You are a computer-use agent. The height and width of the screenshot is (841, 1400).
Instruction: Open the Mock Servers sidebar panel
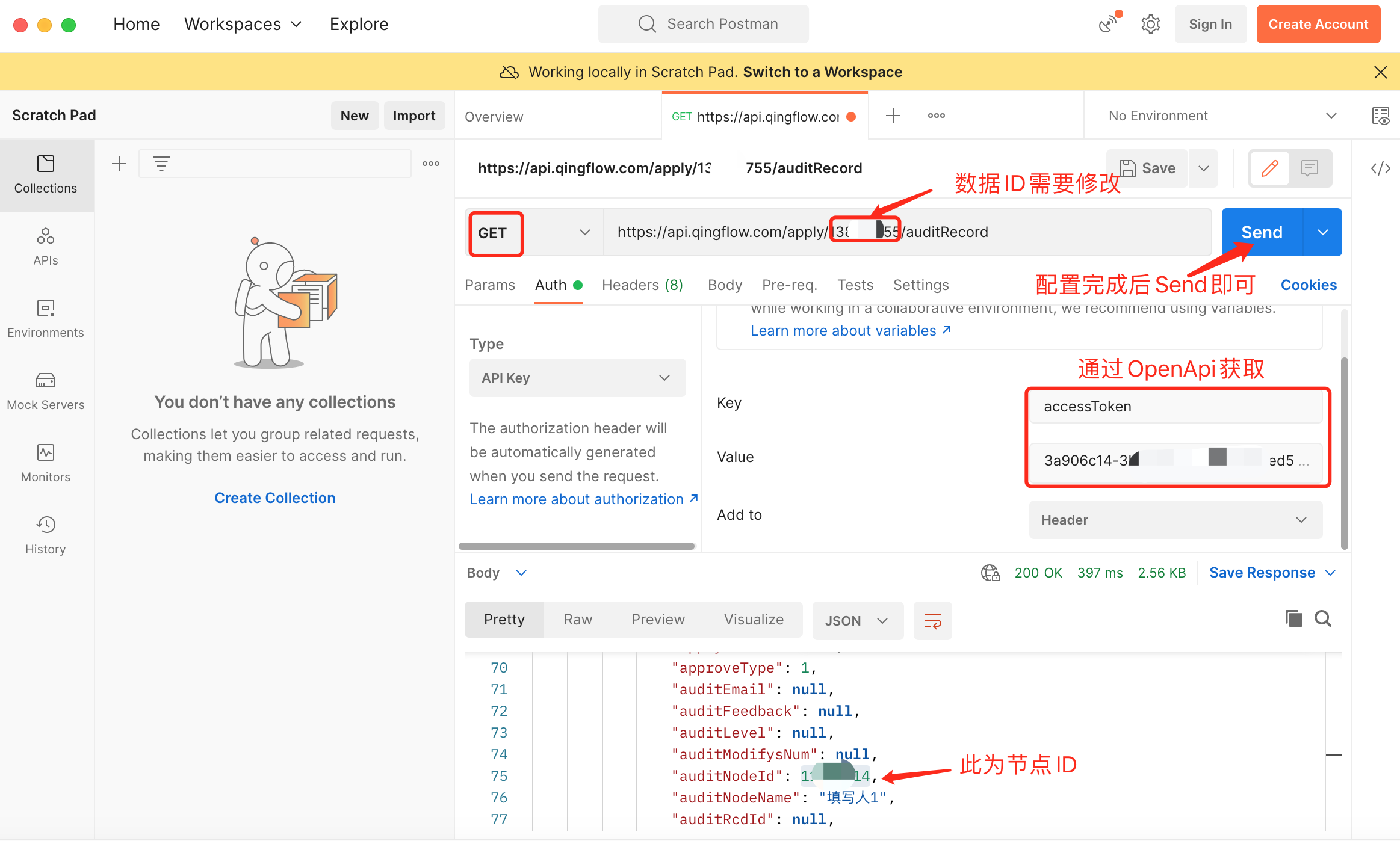[46, 392]
